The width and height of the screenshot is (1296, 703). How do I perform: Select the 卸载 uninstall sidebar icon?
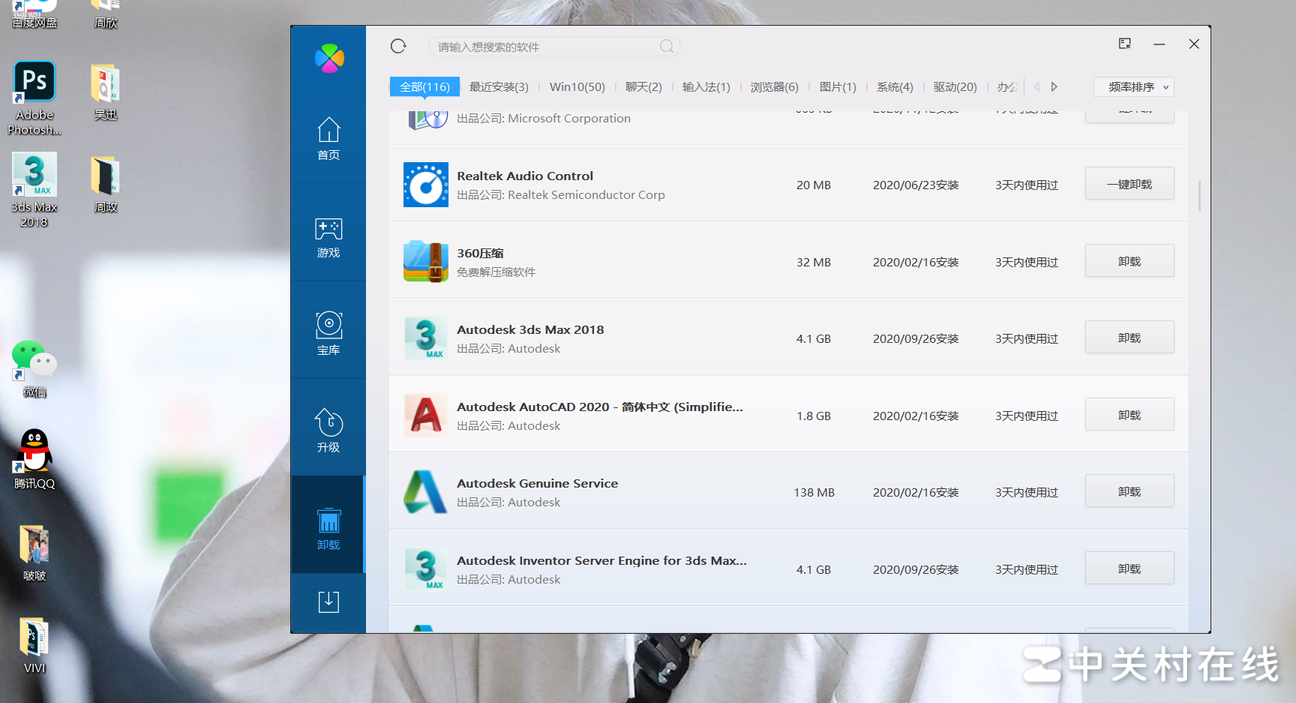tap(328, 529)
